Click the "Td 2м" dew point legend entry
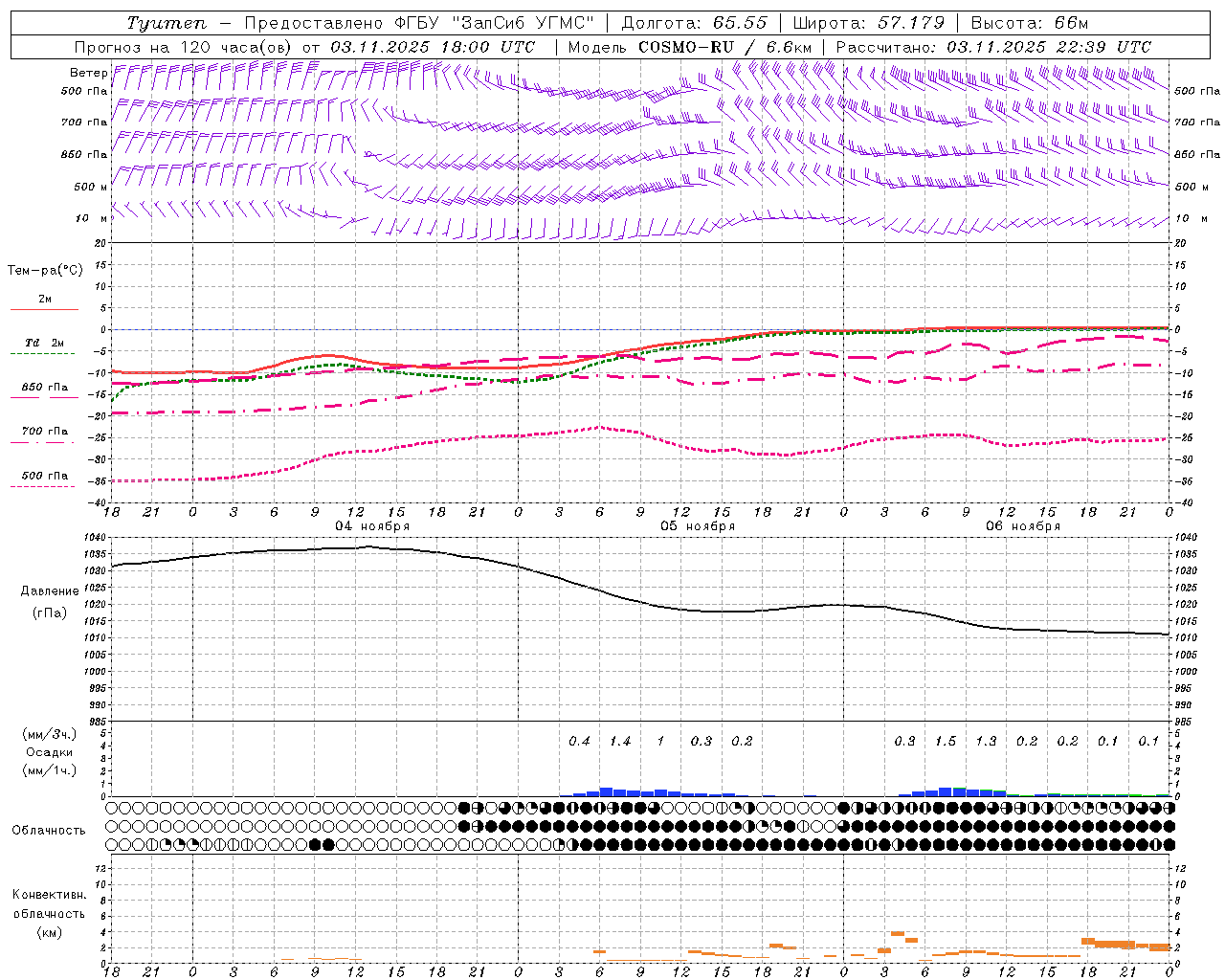 coord(44,343)
